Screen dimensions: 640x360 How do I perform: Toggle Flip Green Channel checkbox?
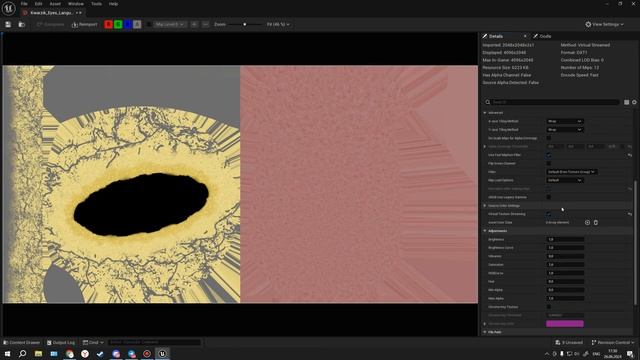(549, 163)
